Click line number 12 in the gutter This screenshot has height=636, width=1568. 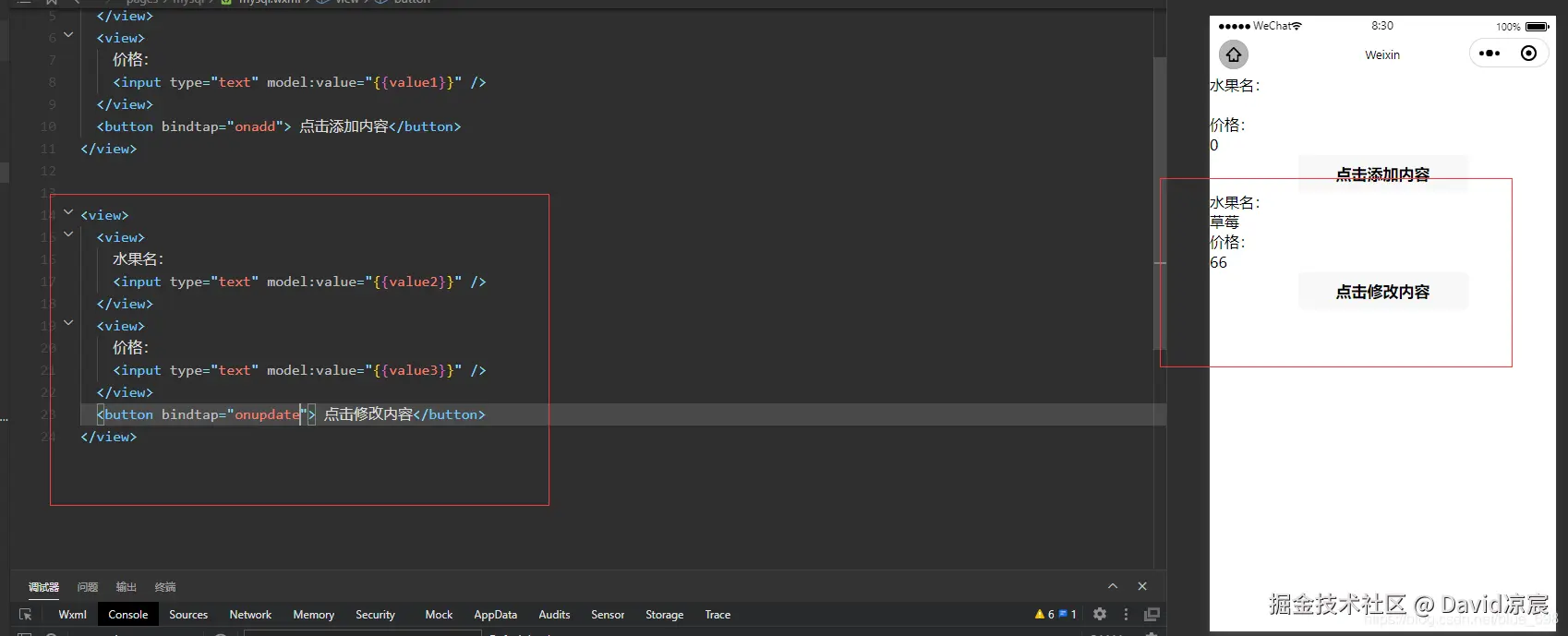coord(48,171)
